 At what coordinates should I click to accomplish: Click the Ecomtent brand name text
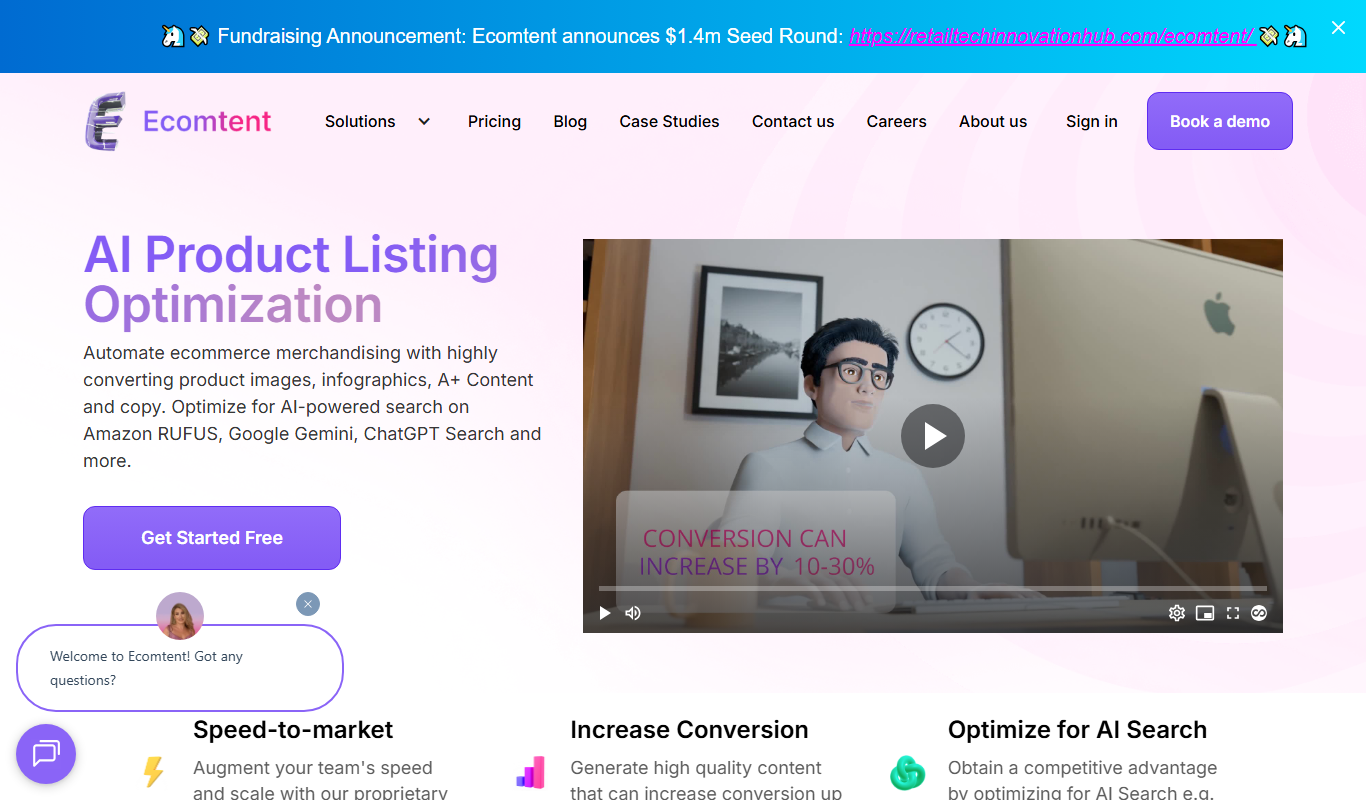(x=207, y=121)
